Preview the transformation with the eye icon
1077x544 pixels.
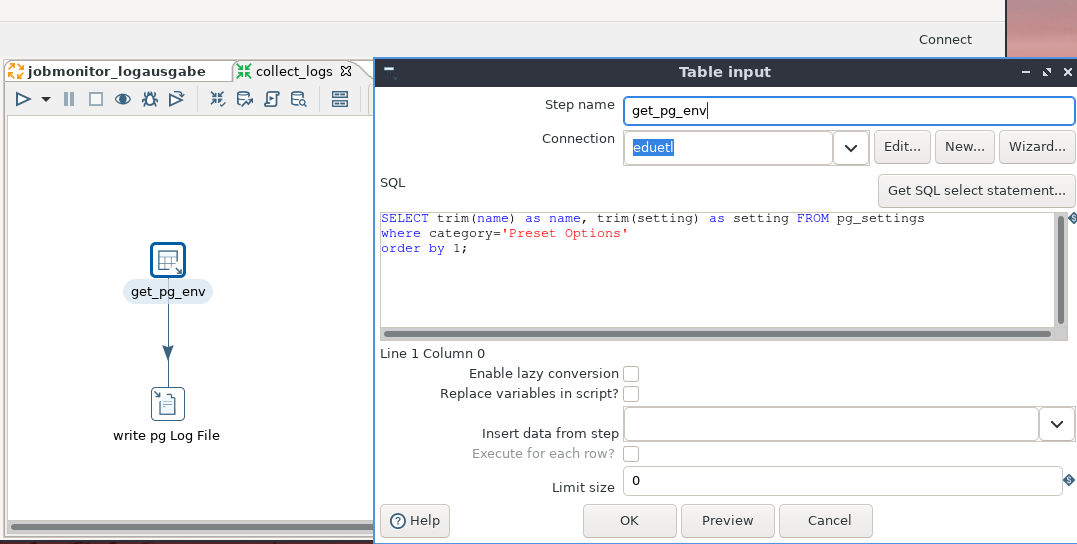click(x=123, y=100)
